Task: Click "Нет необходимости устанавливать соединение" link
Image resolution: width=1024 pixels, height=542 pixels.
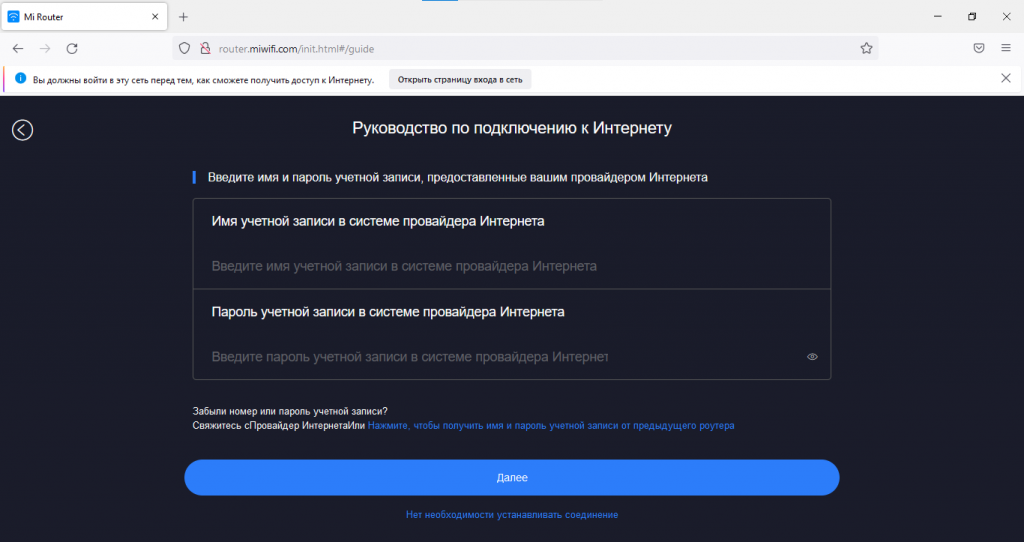Action: [512, 515]
